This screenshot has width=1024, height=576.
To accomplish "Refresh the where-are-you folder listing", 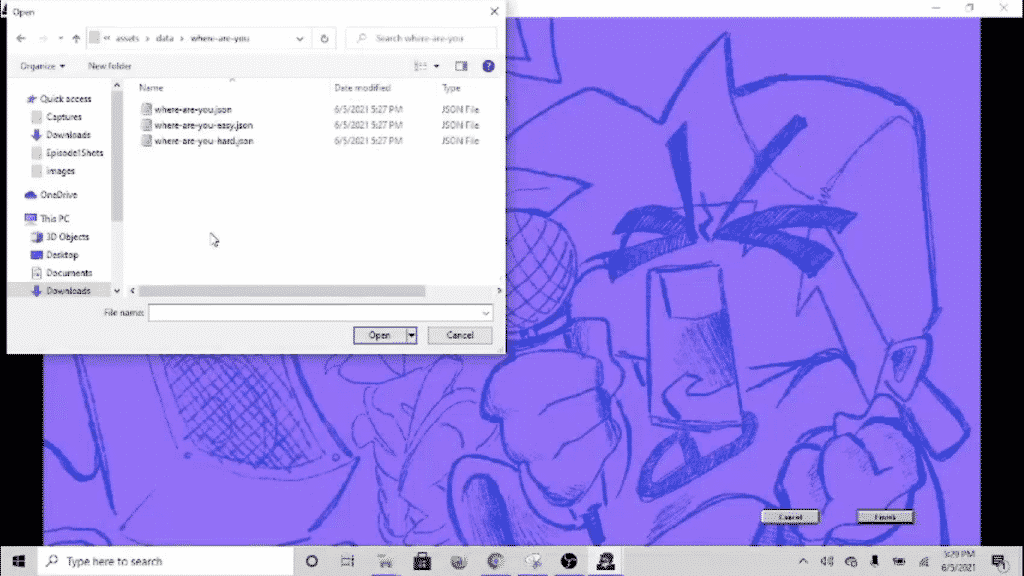I will (x=324, y=39).
